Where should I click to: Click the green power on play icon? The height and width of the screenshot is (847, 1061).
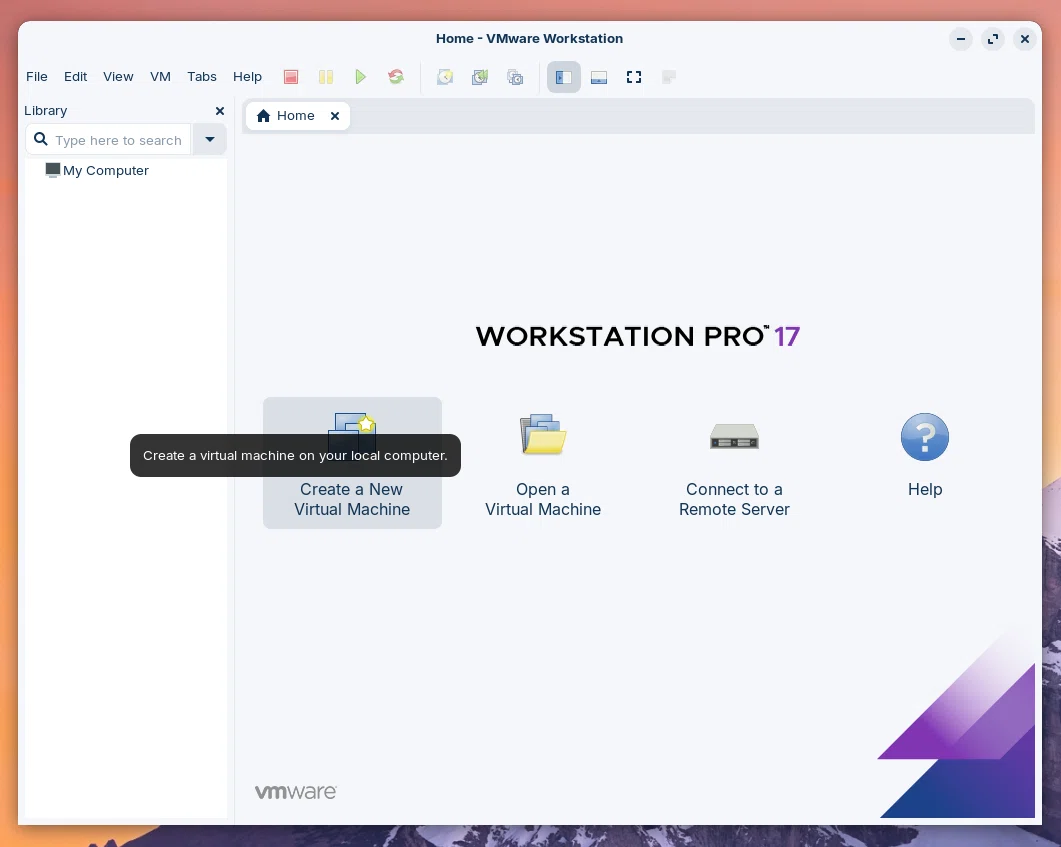coord(361,77)
